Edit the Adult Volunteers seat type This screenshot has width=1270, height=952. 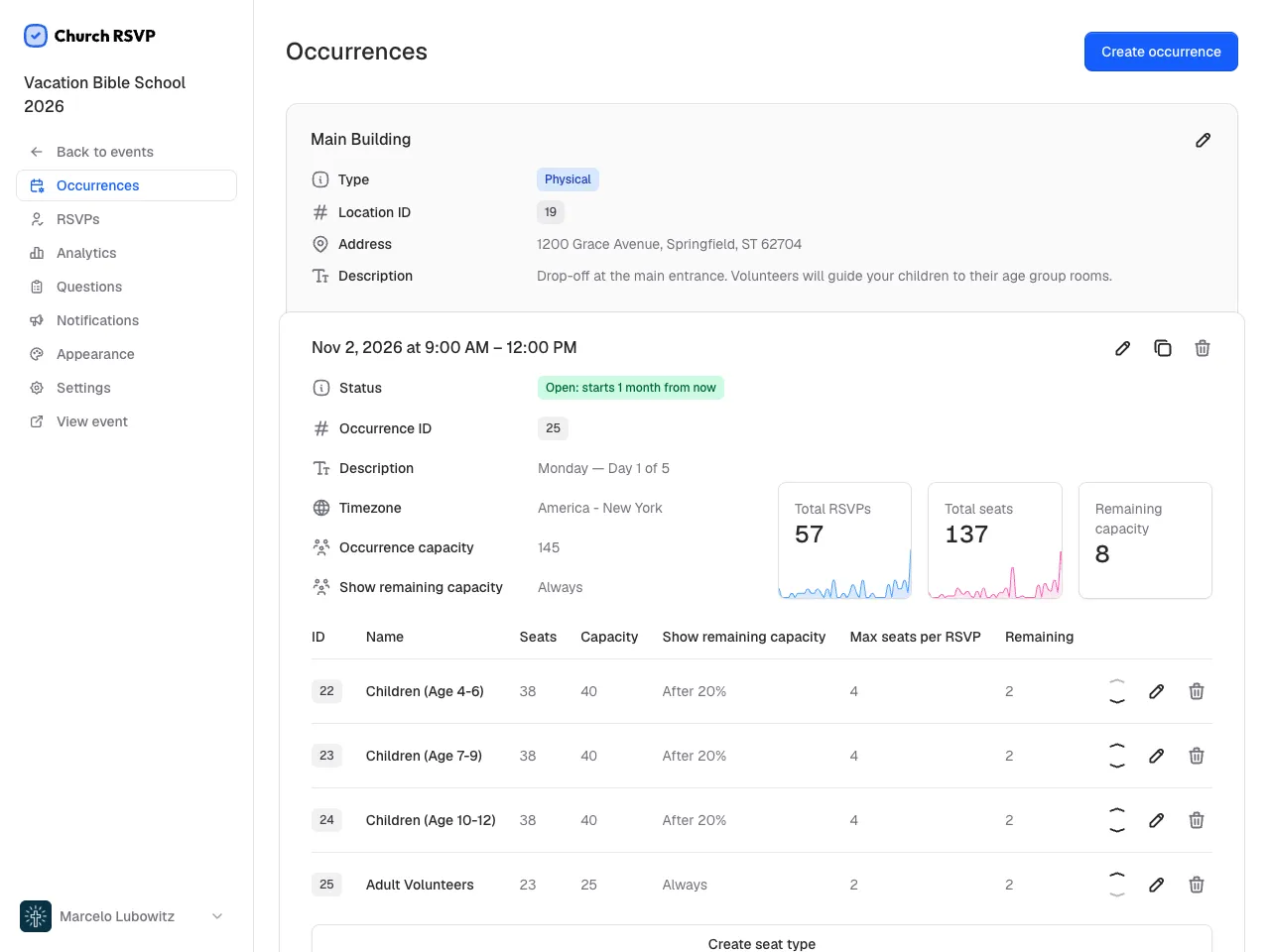1156,885
